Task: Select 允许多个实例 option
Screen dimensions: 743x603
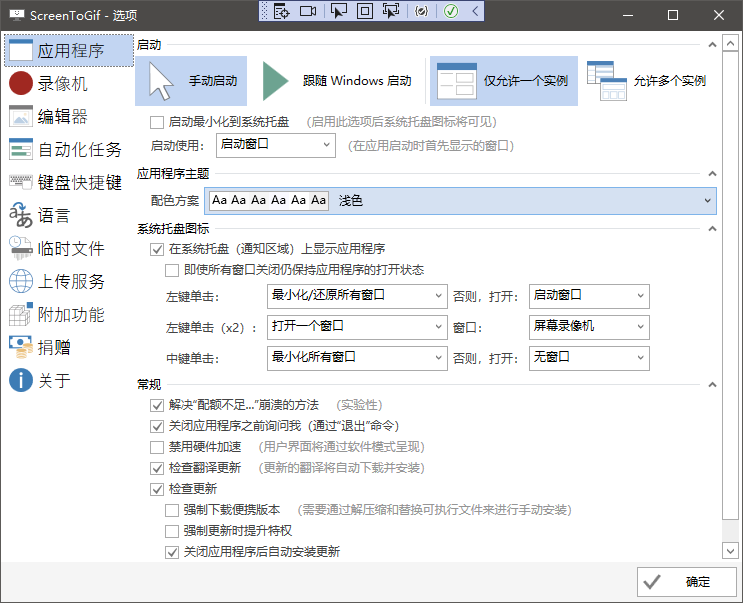Action: [647, 81]
